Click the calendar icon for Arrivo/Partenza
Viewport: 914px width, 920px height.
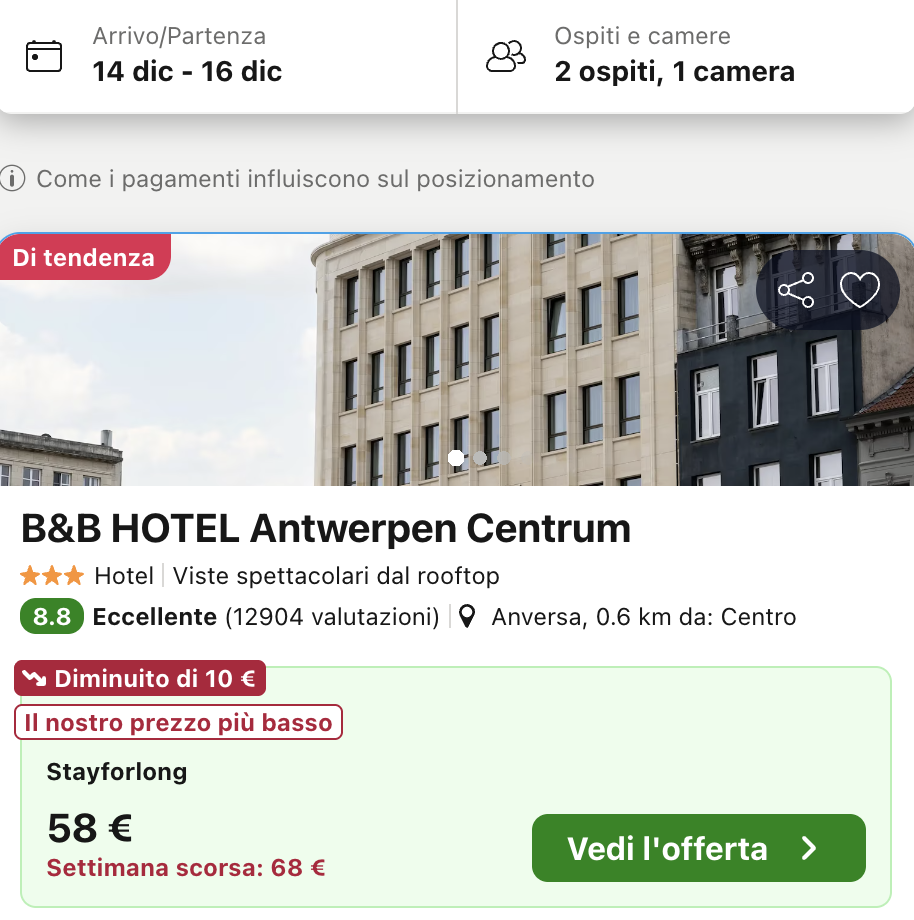(x=44, y=56)
